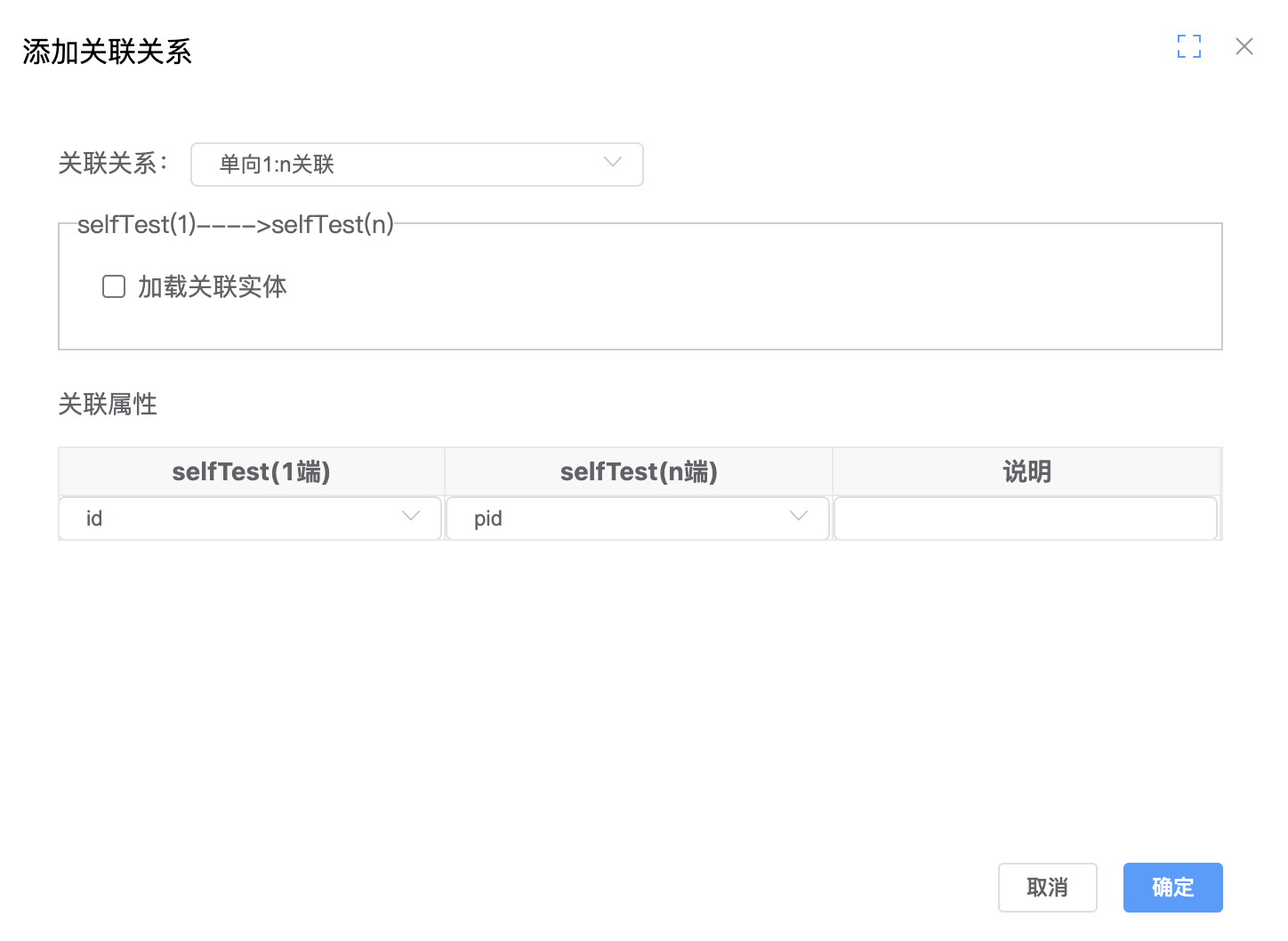The width and height of the screenshot is (1288, 941).
Task: Enable the 加载关联实体 checkbox
Action: (x=114, y=286)
